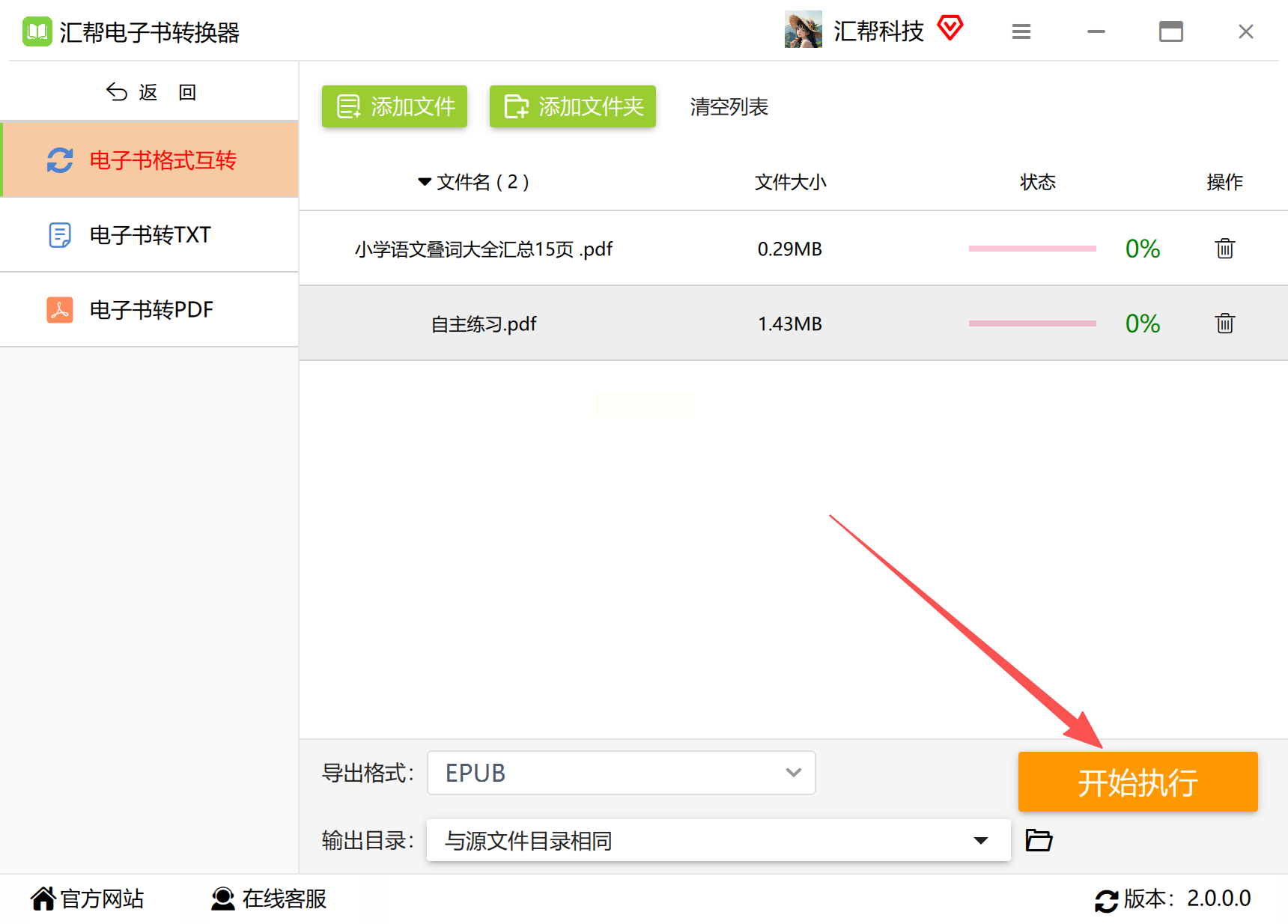Open the hamburger menu in the title bar
Image resolution: width=1288 pixels, height=924 pixels.
point(1021,31)
